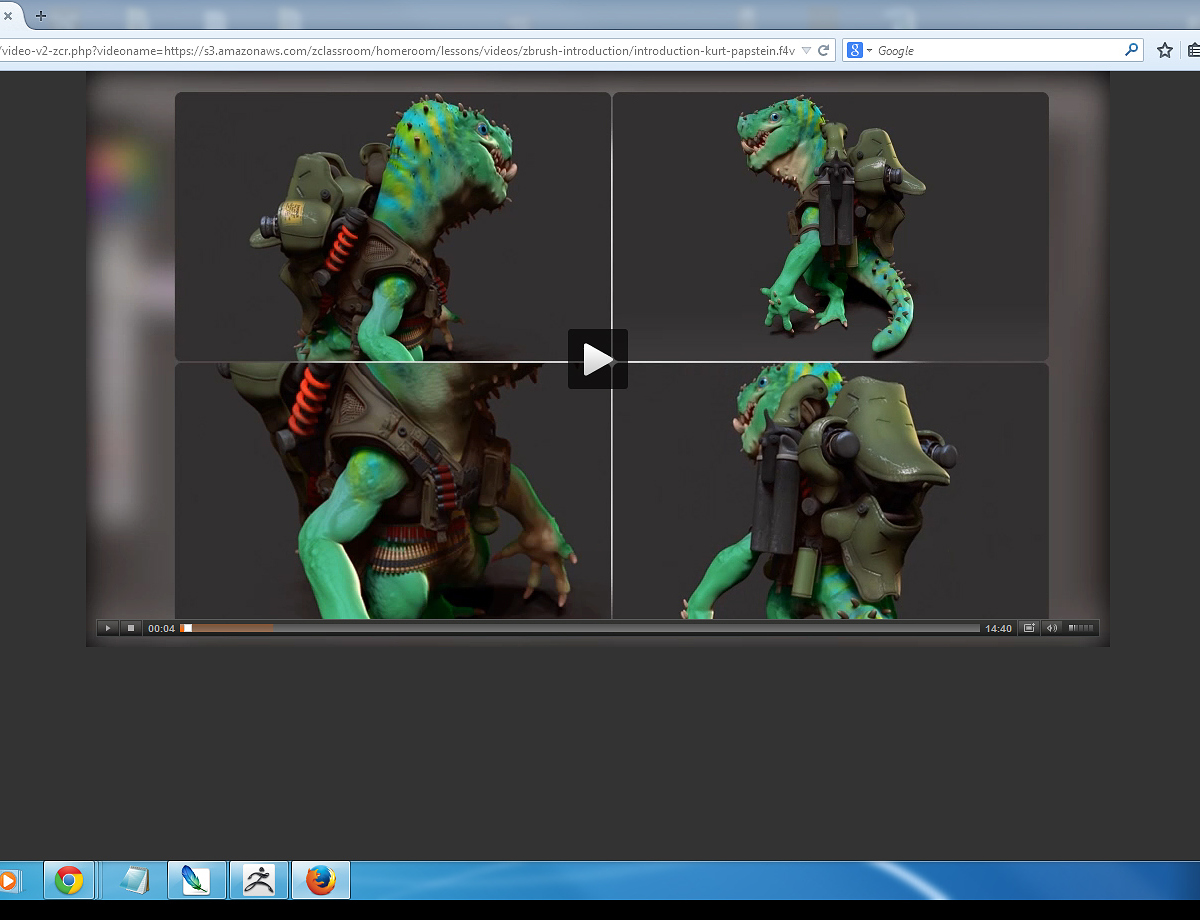Screen dimensions: 1200x920
Task: Mute the video using the speaker icon
Action: (1051, 628)
